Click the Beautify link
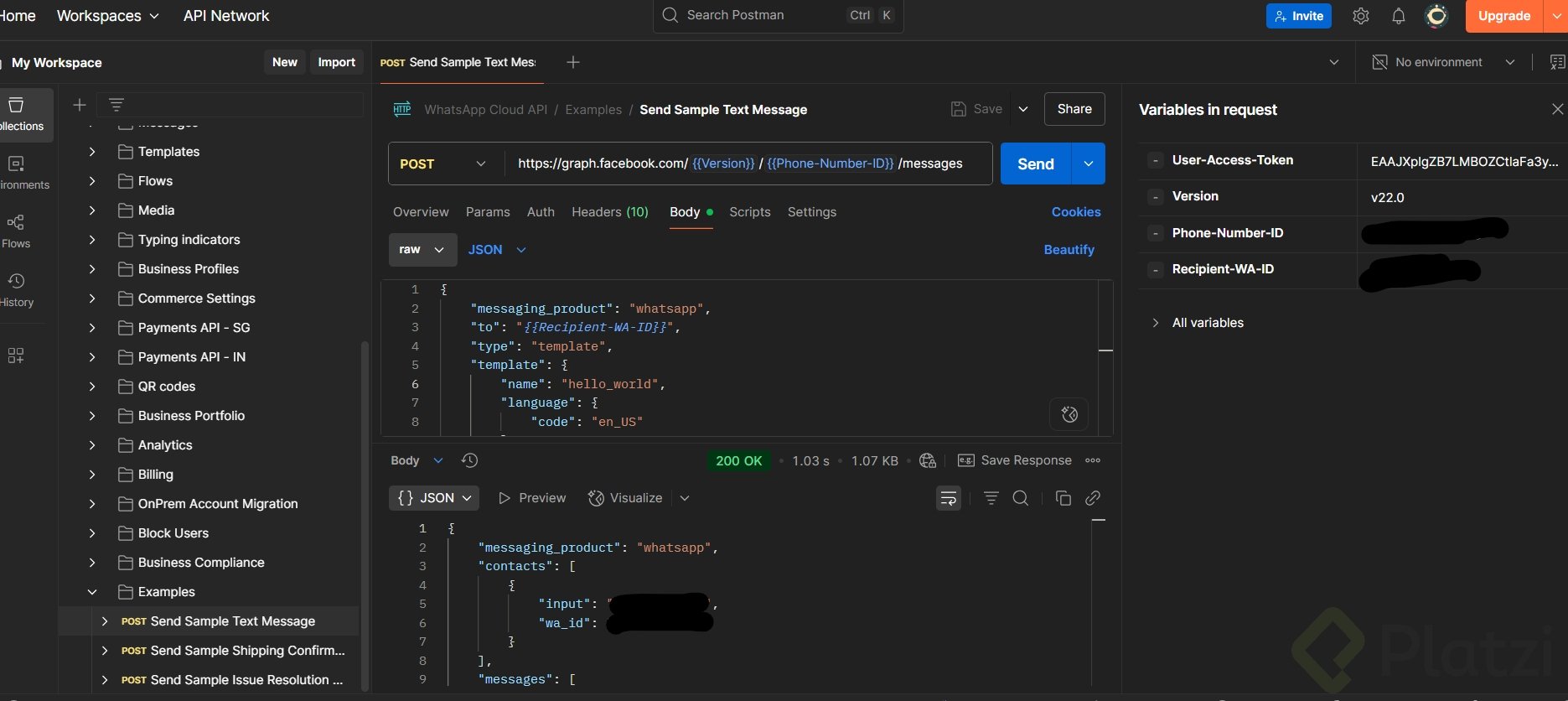This screenshot has height=701, width=1568. point(1069,250)
